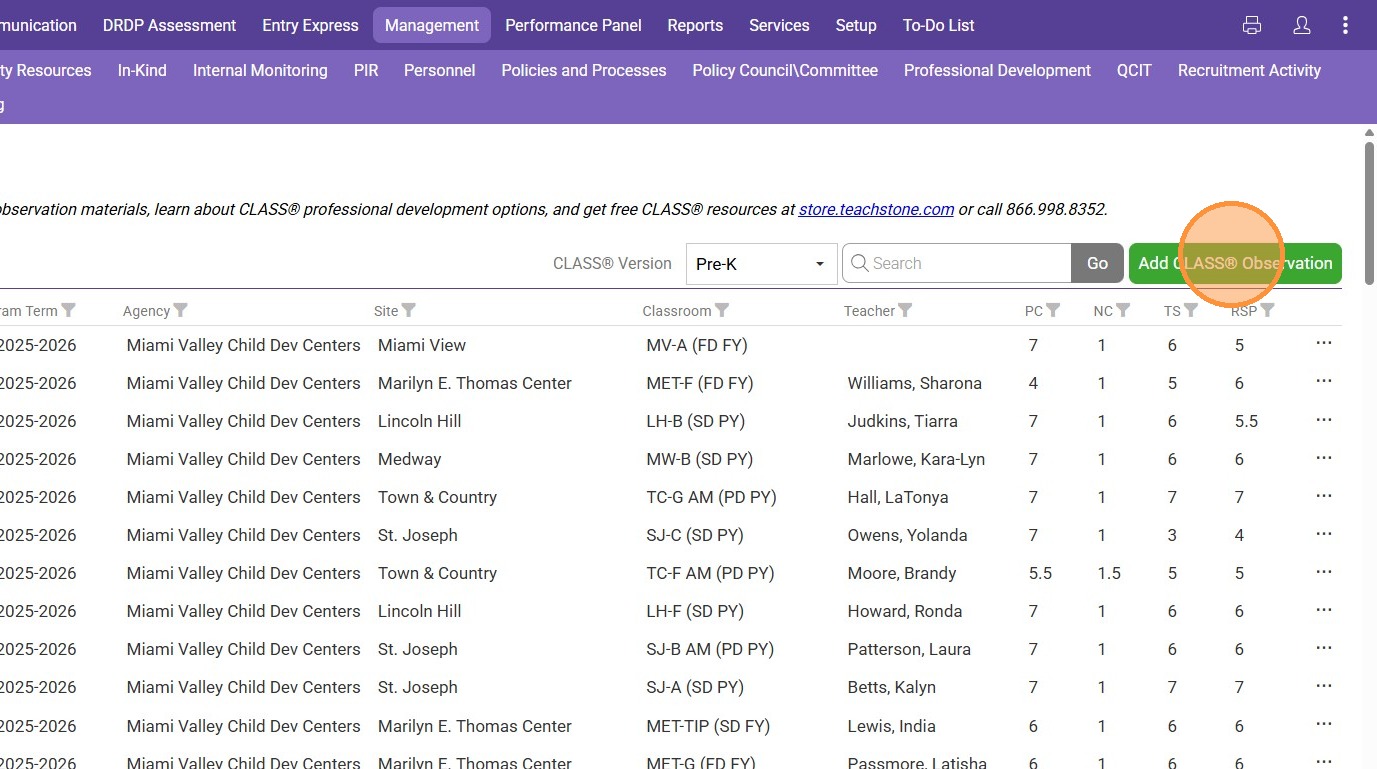Open the store.teachstone.com link
Screen dimensions: 1377x769
point(876,210)
